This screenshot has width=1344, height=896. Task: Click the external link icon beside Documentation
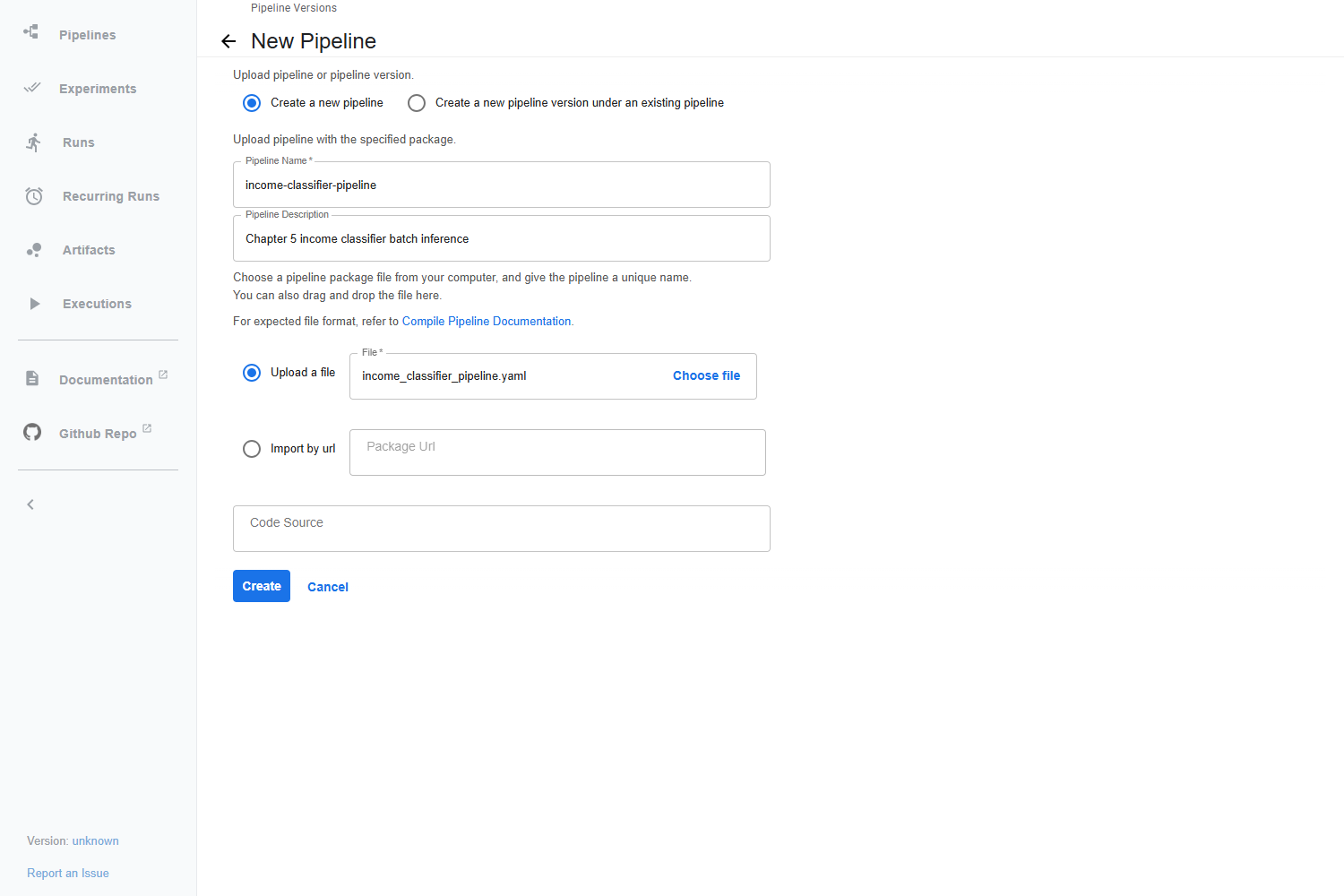point(163,375)
